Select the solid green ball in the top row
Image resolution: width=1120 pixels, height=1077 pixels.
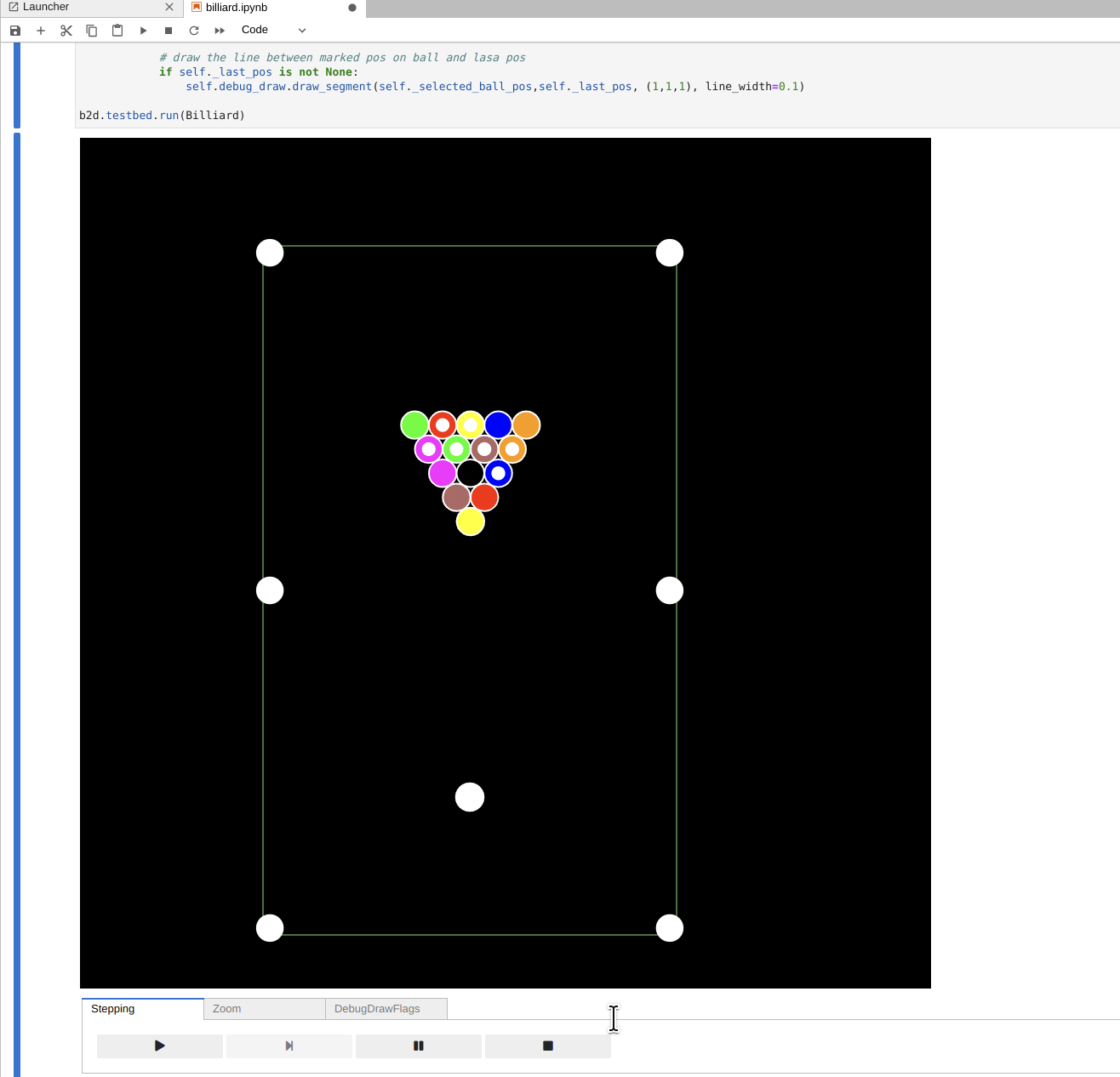414,425
